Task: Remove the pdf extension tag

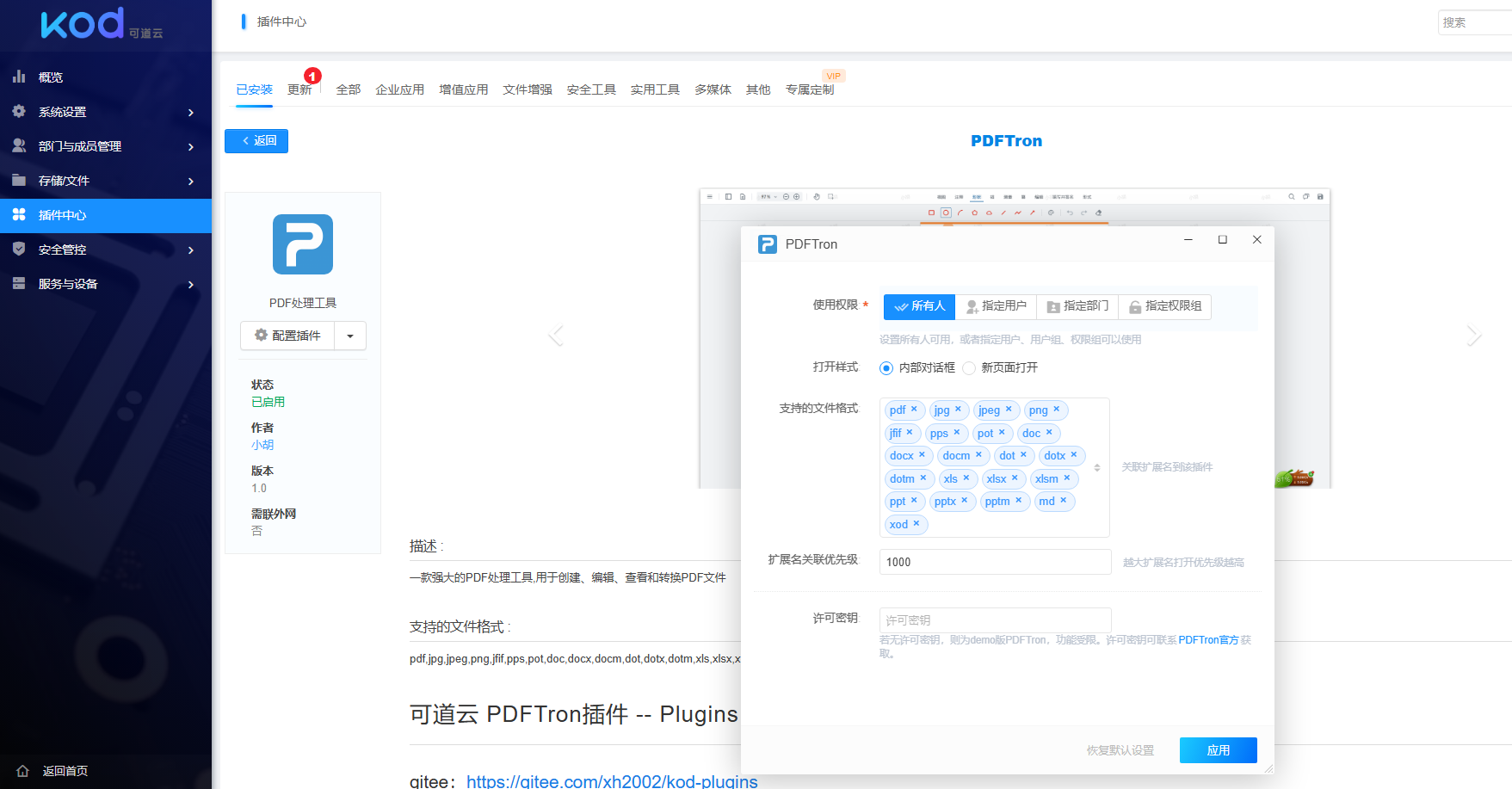Action: tap(914, 410)
